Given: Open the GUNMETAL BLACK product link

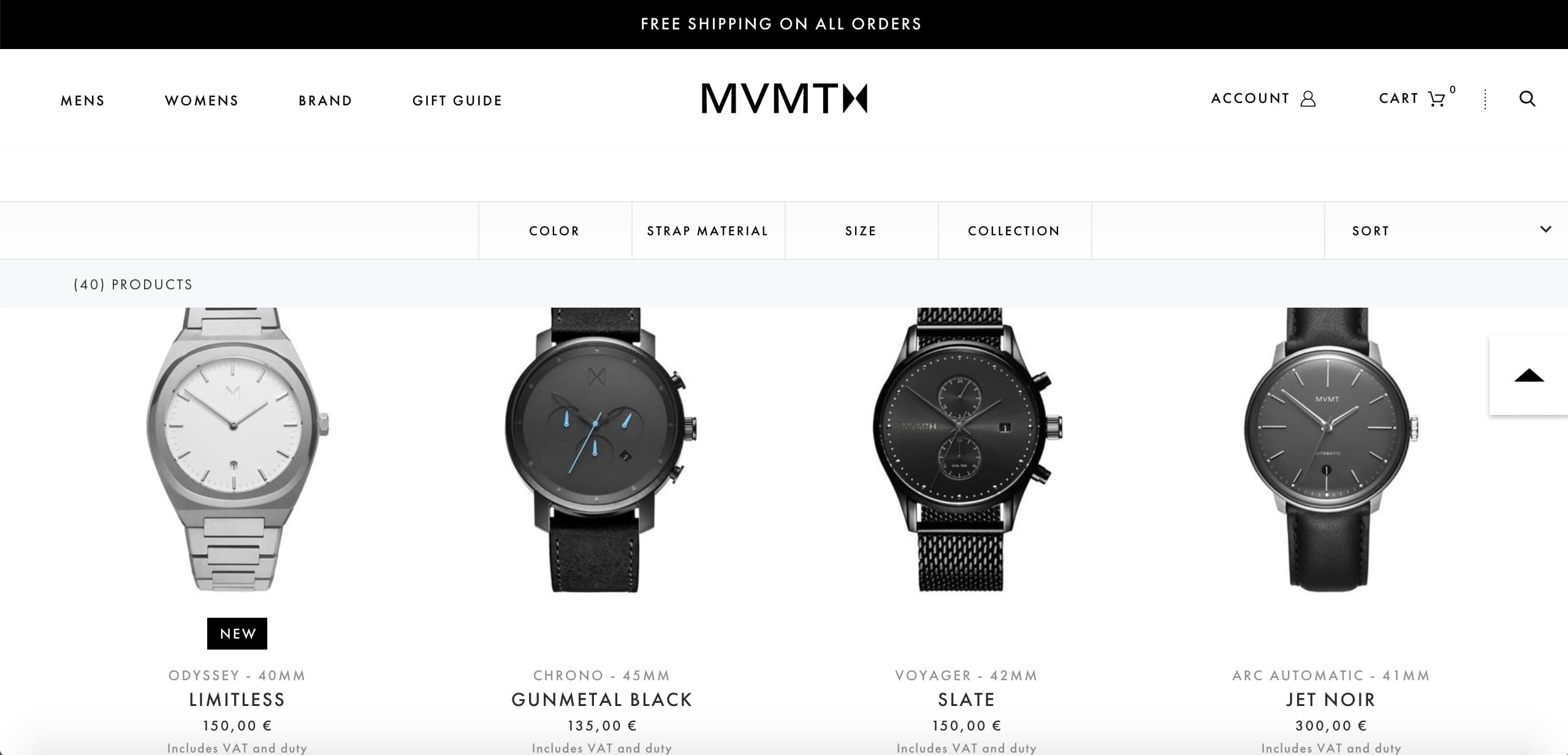Looking at the screenshot, I should [602, 700].
